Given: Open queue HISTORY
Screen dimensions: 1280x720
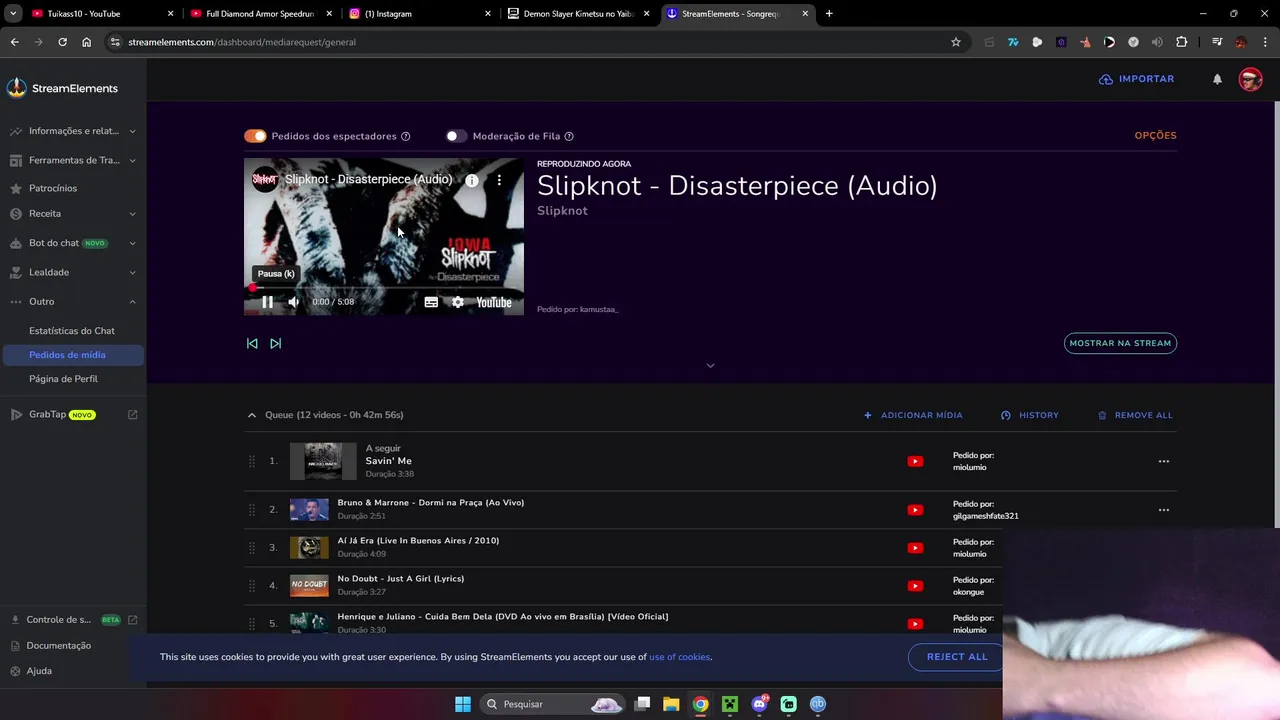Looking at the screenshot, I should (x=1030, y=415).
